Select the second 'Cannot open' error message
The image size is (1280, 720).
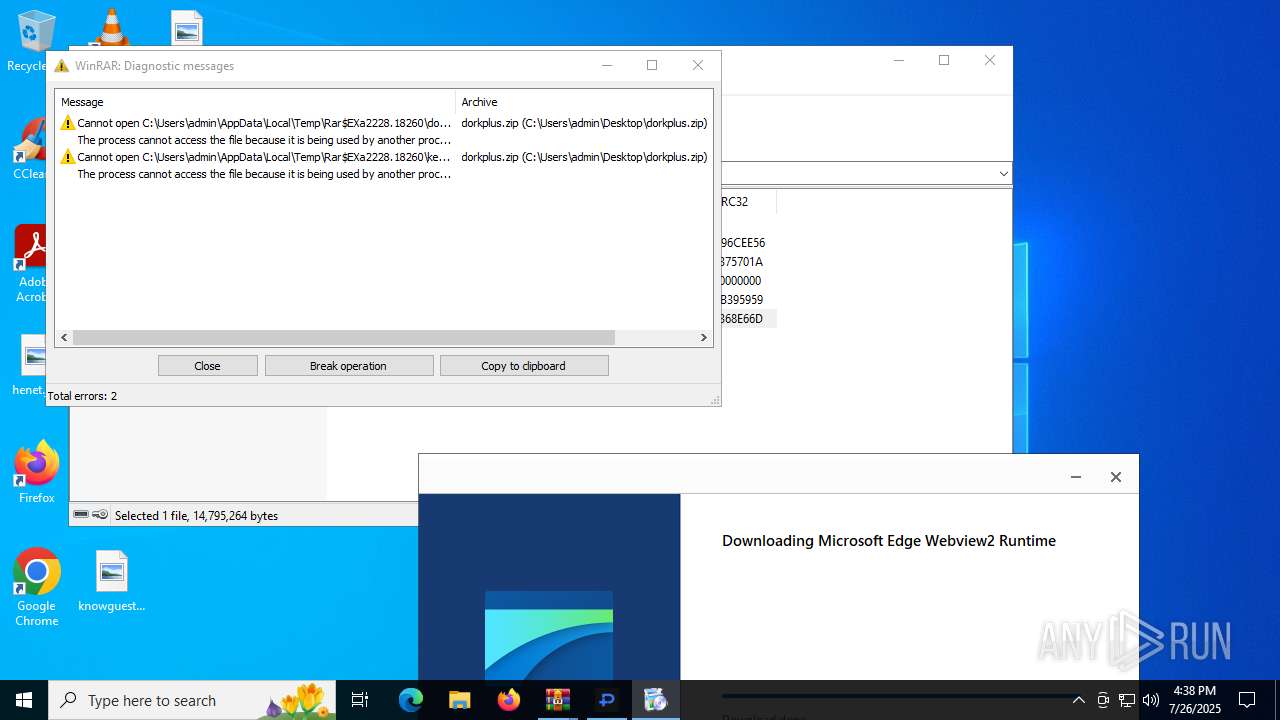pyautogui.click(x=264, y=157)
